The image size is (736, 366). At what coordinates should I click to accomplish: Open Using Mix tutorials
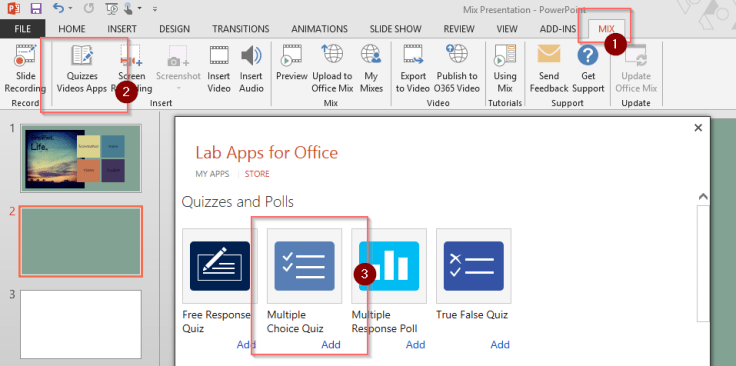pyautogui.click(x=505, y=69)
